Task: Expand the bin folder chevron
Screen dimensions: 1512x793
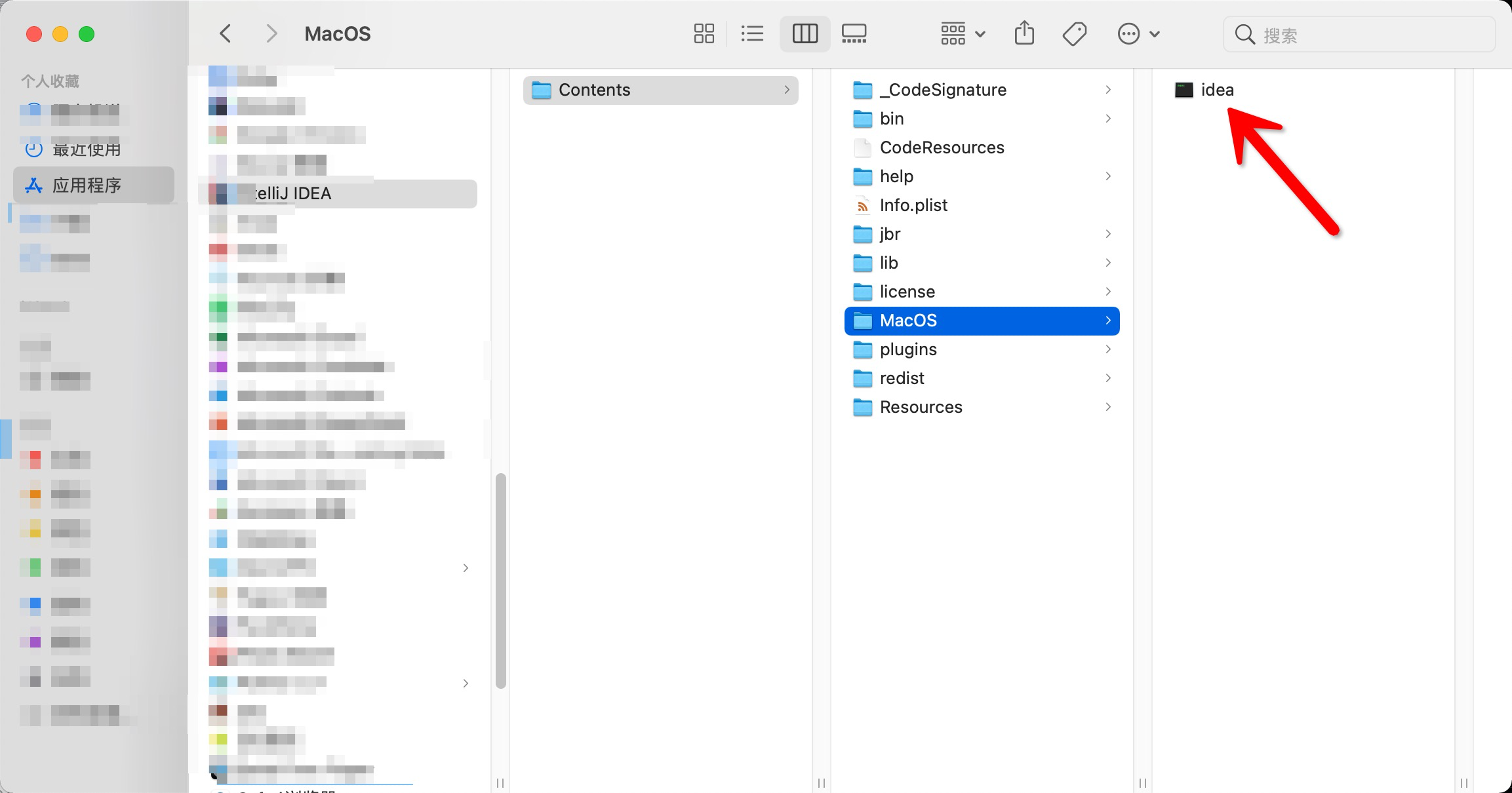Action: coord(1108,119)
